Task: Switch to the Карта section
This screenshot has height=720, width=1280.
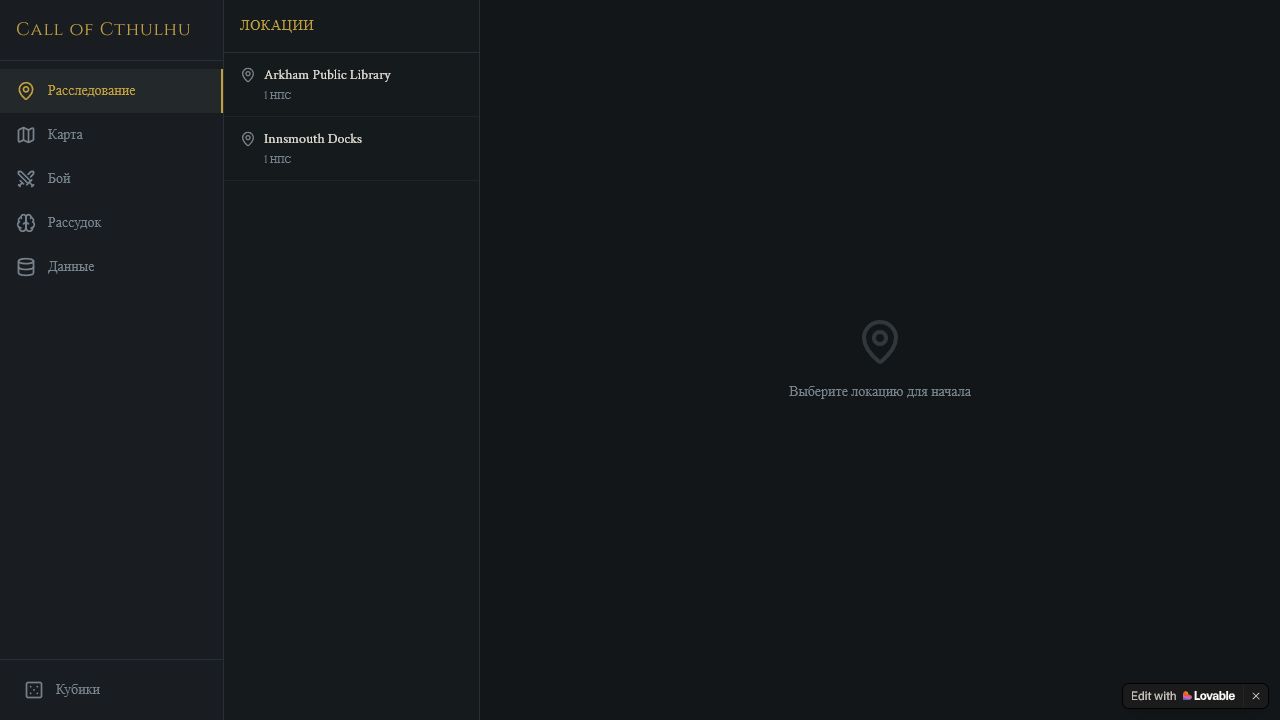Action: click(111, 135)
